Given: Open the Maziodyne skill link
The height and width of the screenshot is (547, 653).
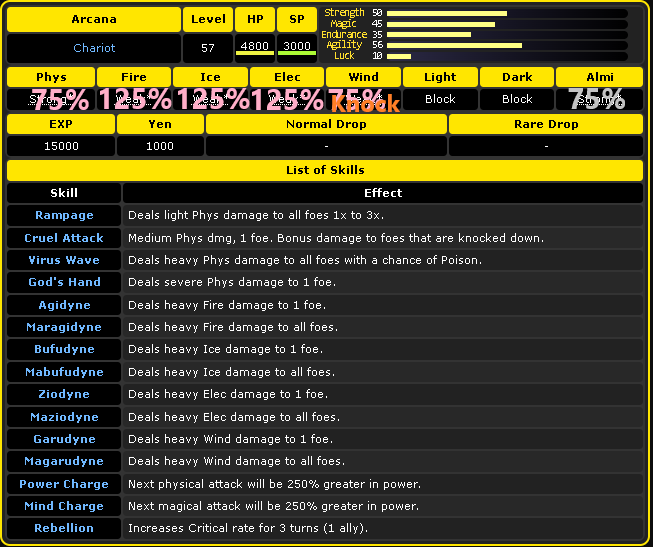Looking at the screenshot, I should (64, 417).
